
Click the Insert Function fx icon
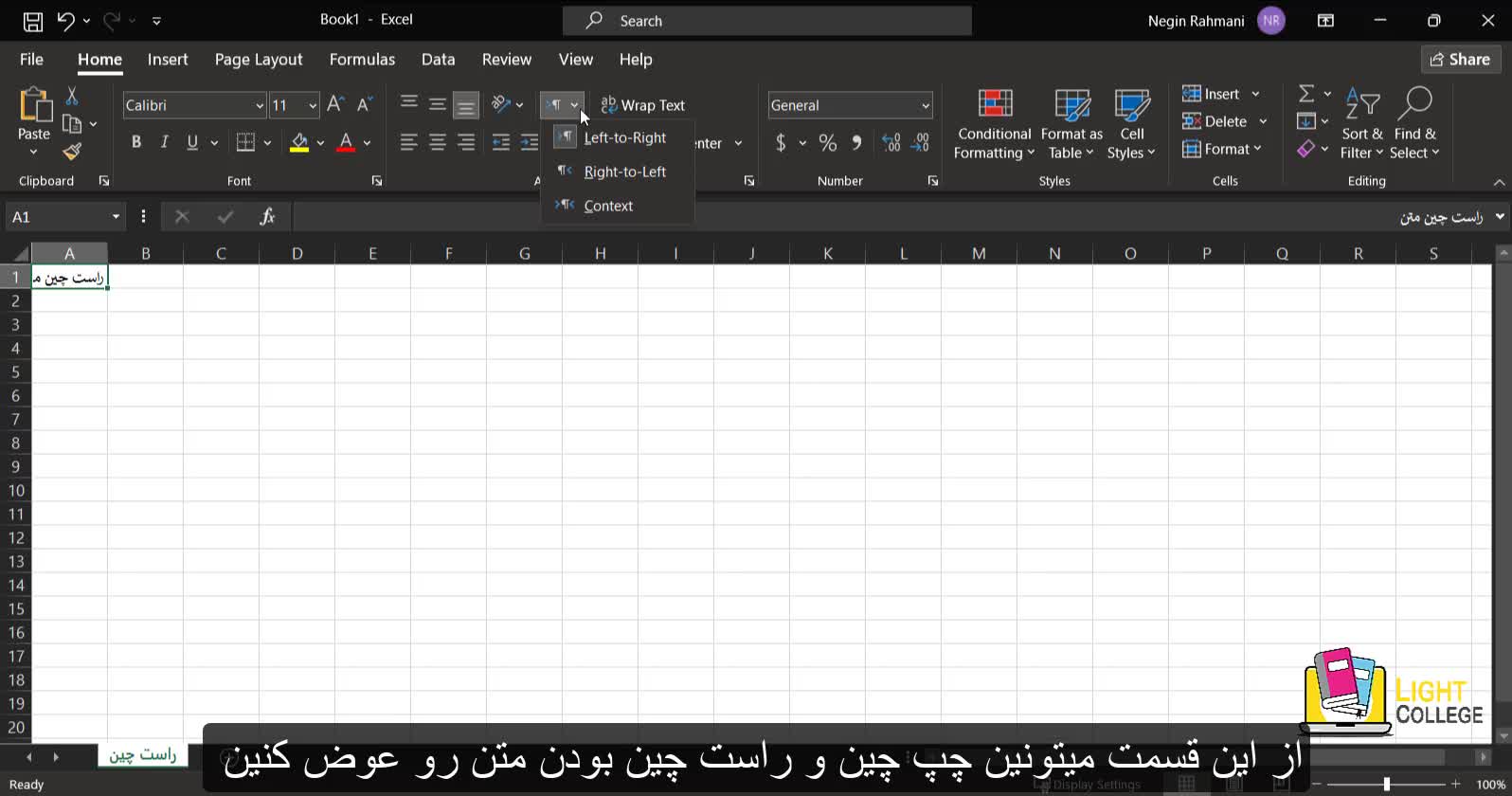pyautogui.click(x=267, y=217)
